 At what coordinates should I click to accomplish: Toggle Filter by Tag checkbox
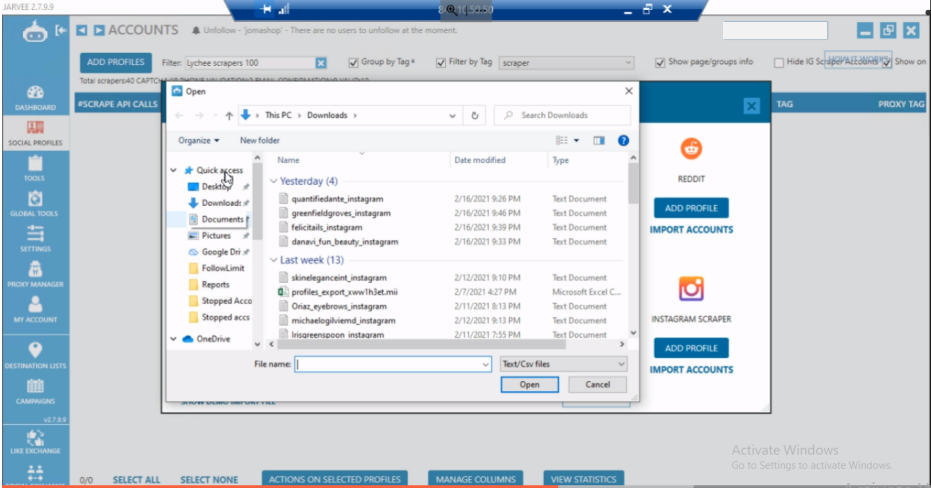(x=441, y=62)
